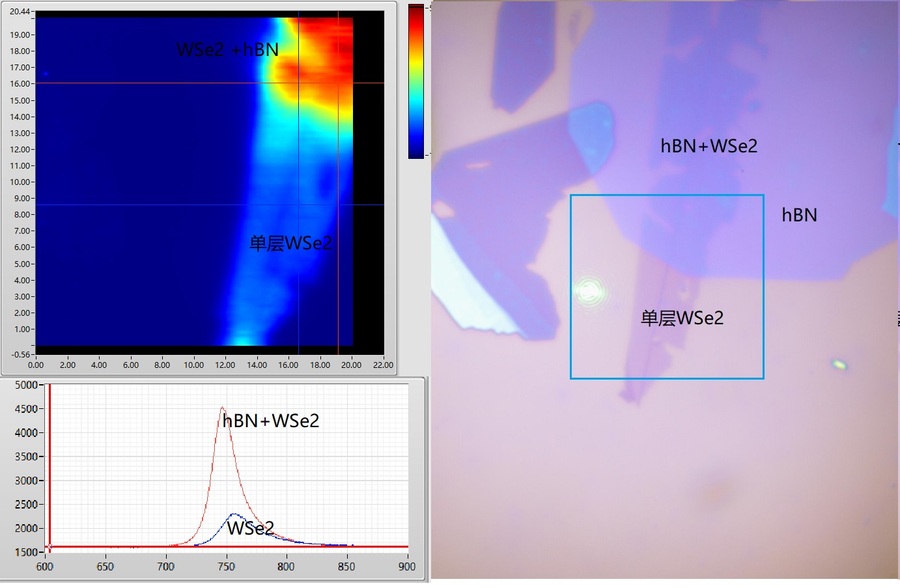900x588 pixels.
Task: Click the "WSe2" label under the blue spectrum curve
Action: click(250, 528)
